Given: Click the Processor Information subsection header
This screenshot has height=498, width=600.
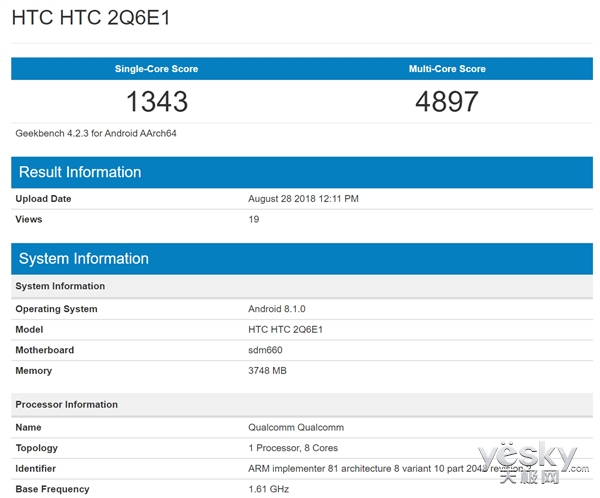Looking at the screenshot, I should (x=67, y=404).
